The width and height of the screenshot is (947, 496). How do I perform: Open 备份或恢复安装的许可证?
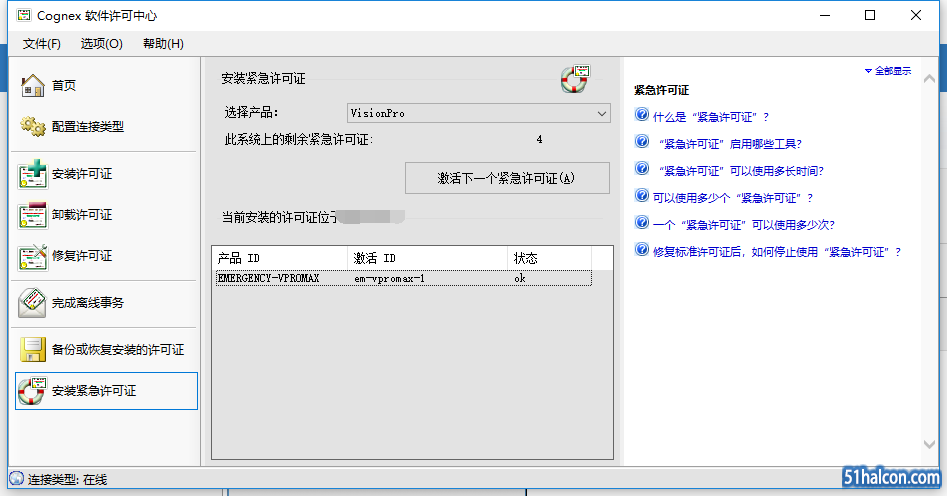[118, 350]
